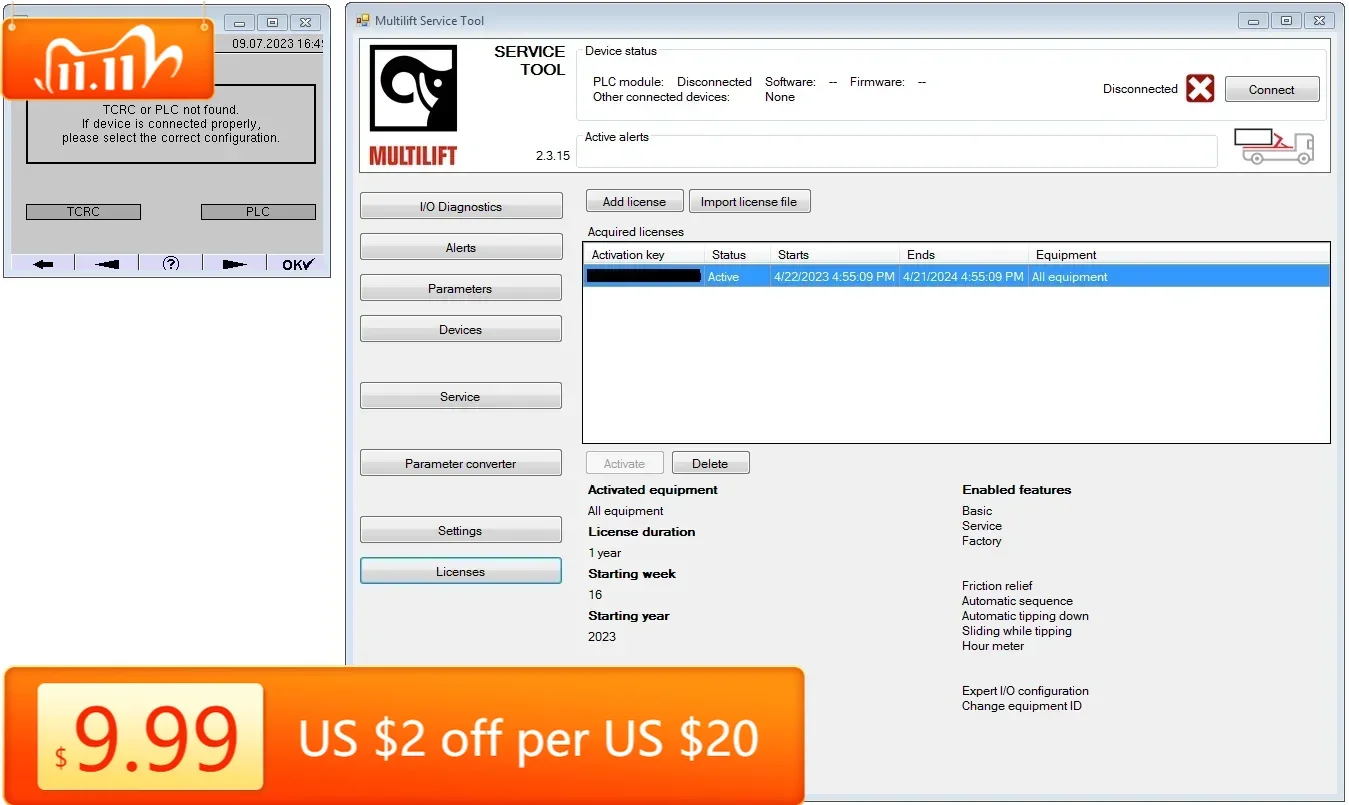The image size is (1349, 805).
Task: Click the 'Automatic sequence' feature text
Action: click(x=1017, y=601)
